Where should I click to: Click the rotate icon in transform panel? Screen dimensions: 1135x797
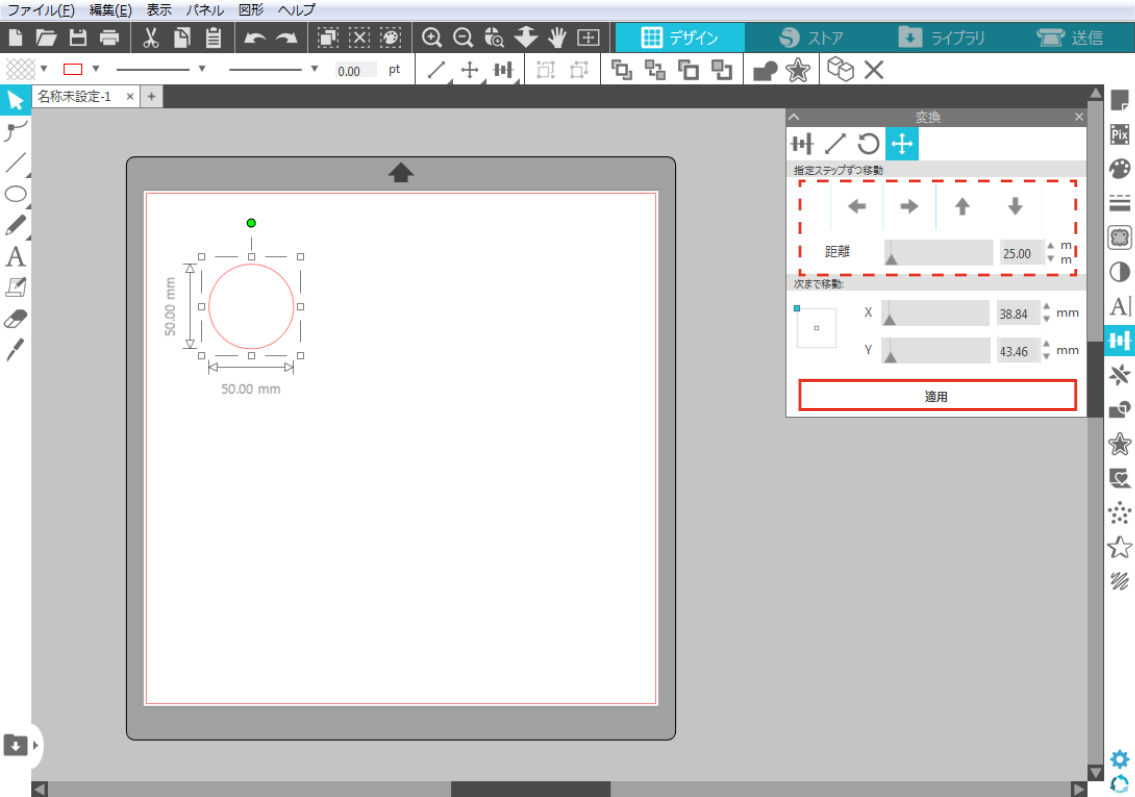coord(868,144)
